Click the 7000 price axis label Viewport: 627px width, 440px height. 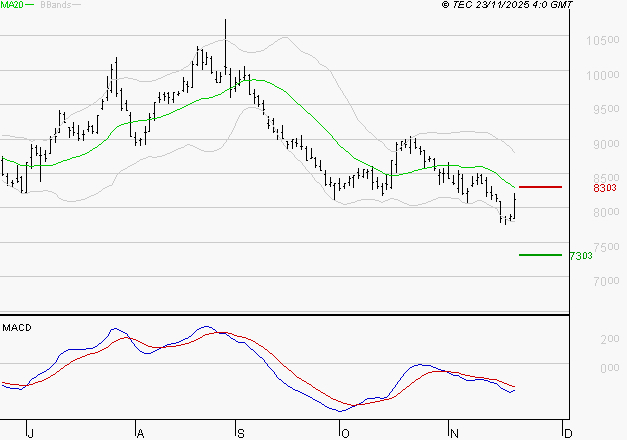606,281
